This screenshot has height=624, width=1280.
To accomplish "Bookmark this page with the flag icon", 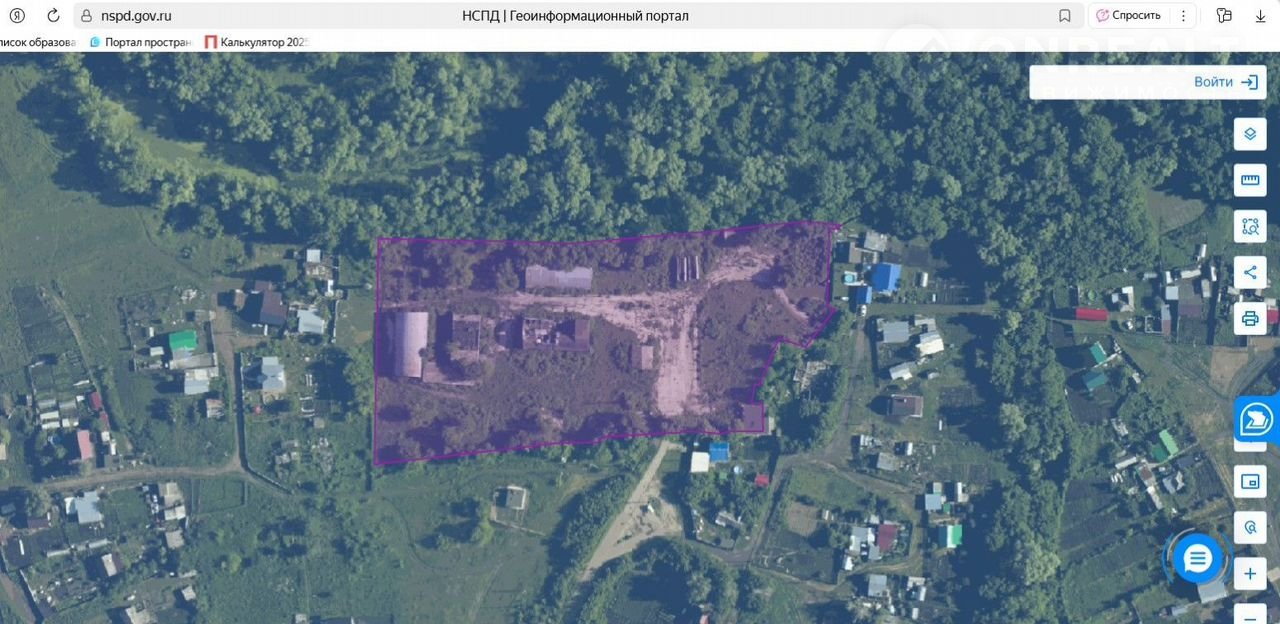I will coord(1065,16).
